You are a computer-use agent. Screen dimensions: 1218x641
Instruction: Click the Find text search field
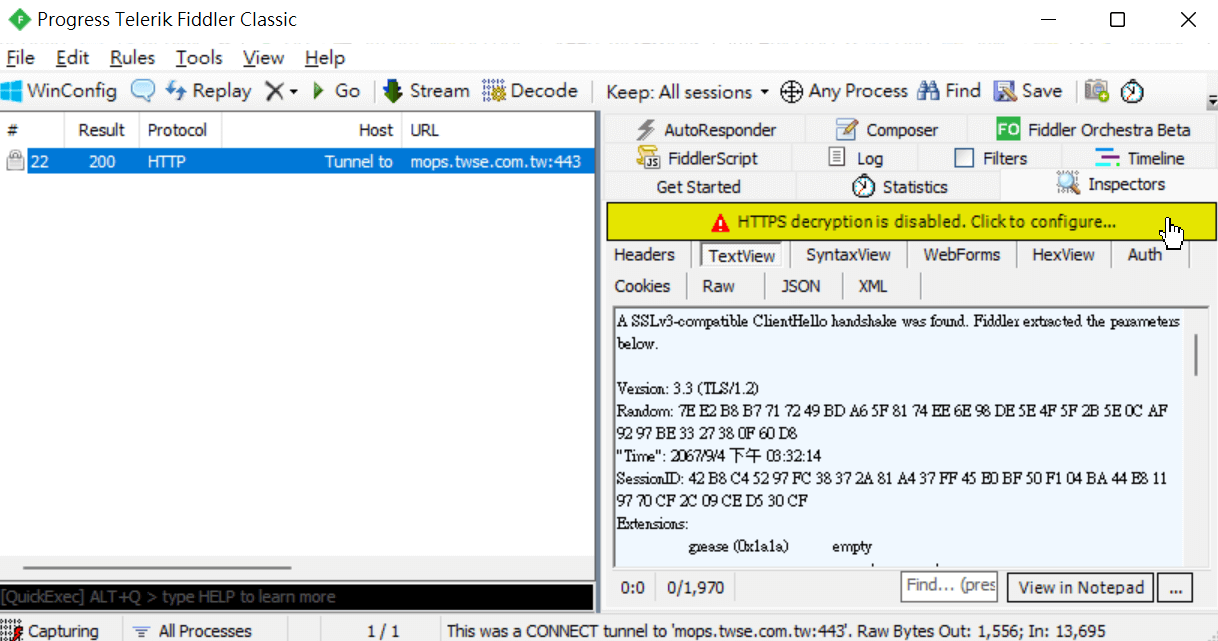tap(949, 586)
